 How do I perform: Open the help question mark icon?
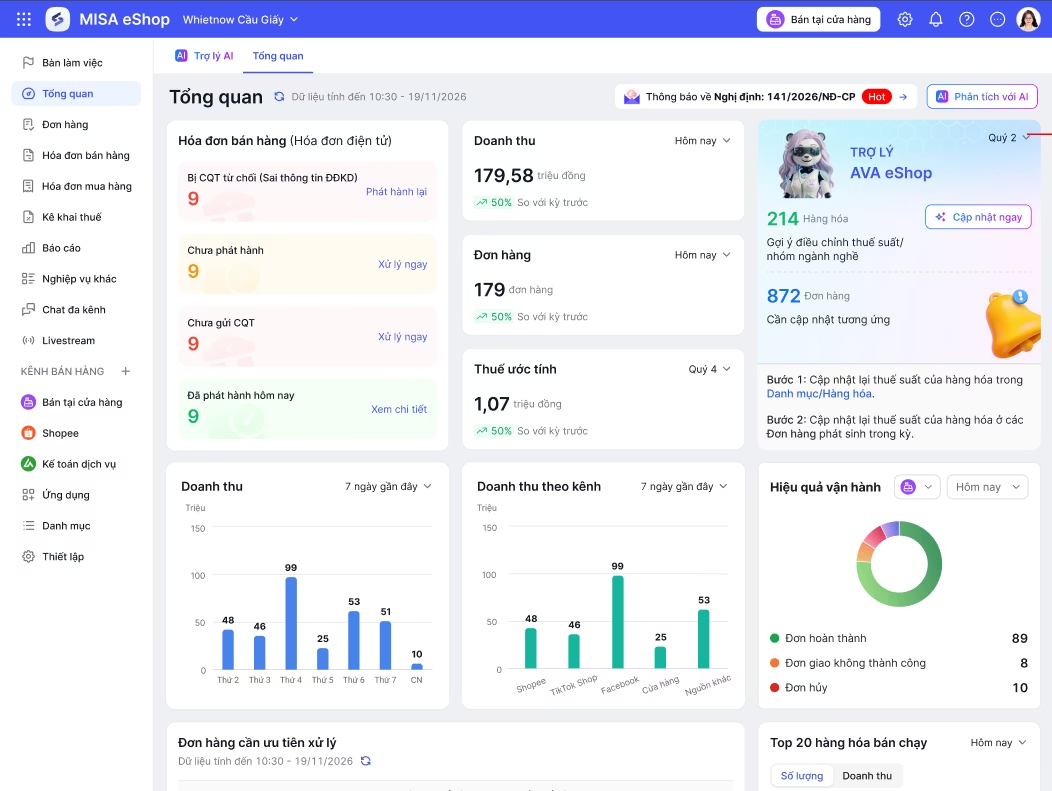pyautogui.click(x=967, y=19)
